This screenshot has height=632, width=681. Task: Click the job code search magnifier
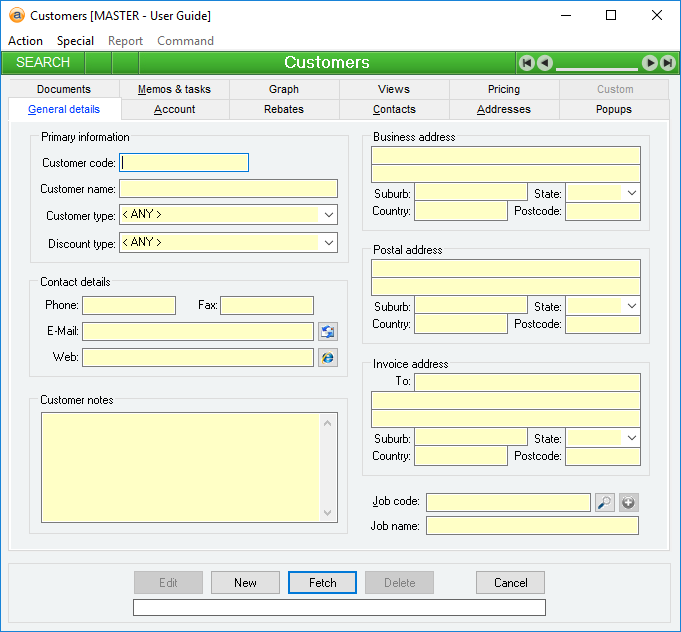click(x=604, y=503)
